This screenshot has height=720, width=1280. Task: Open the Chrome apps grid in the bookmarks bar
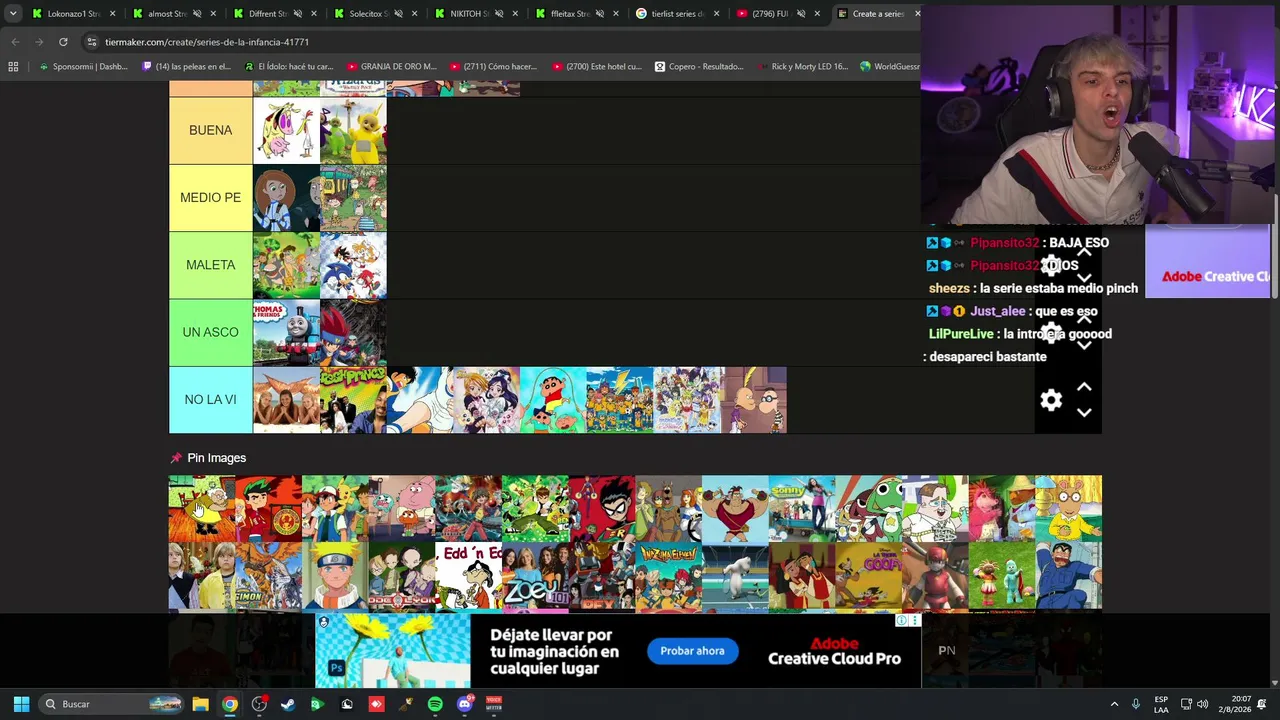point(13,67)
